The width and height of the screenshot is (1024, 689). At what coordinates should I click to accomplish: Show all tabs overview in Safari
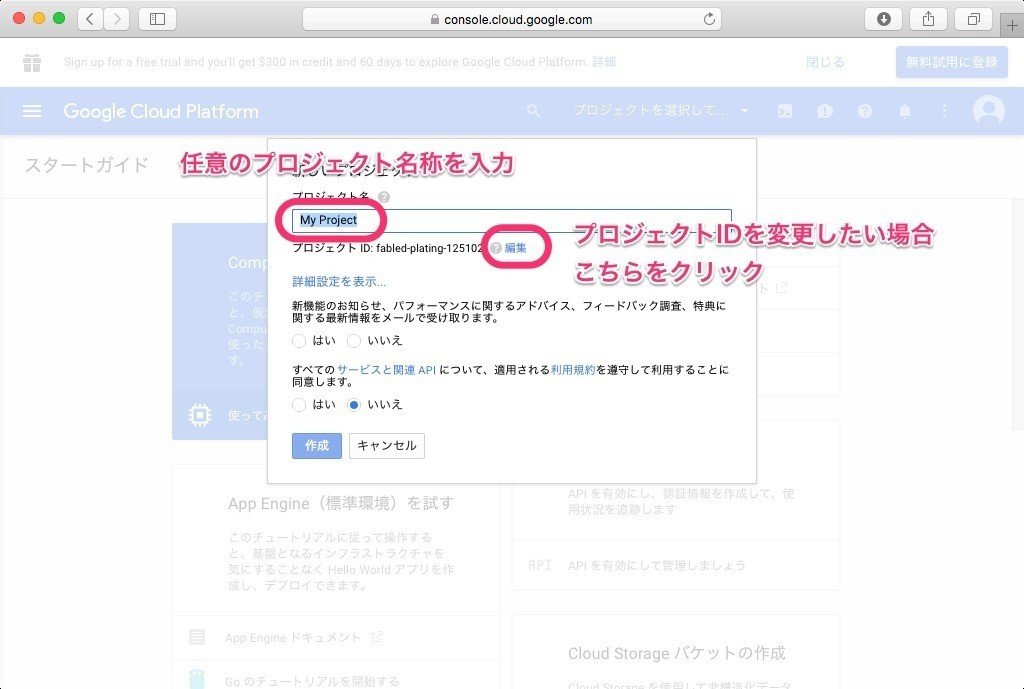point(973,19)
